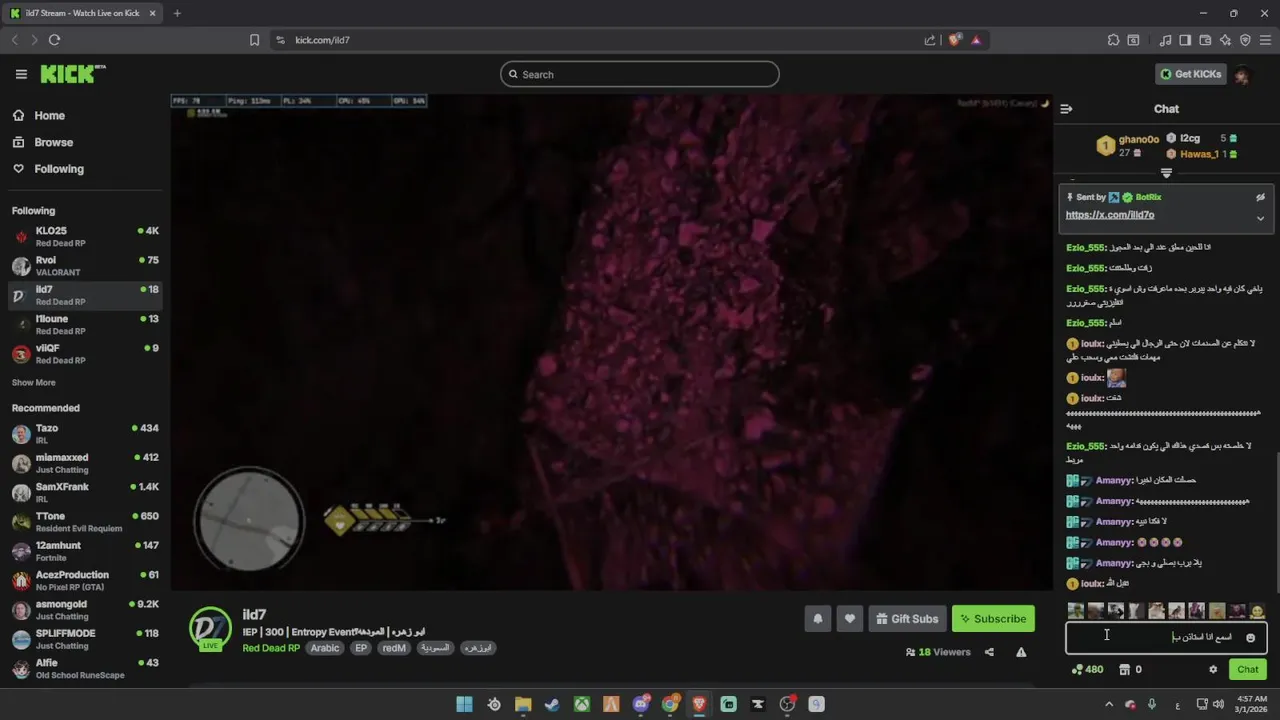Expand the chat leaderboard chevron

coord(1166,173)
